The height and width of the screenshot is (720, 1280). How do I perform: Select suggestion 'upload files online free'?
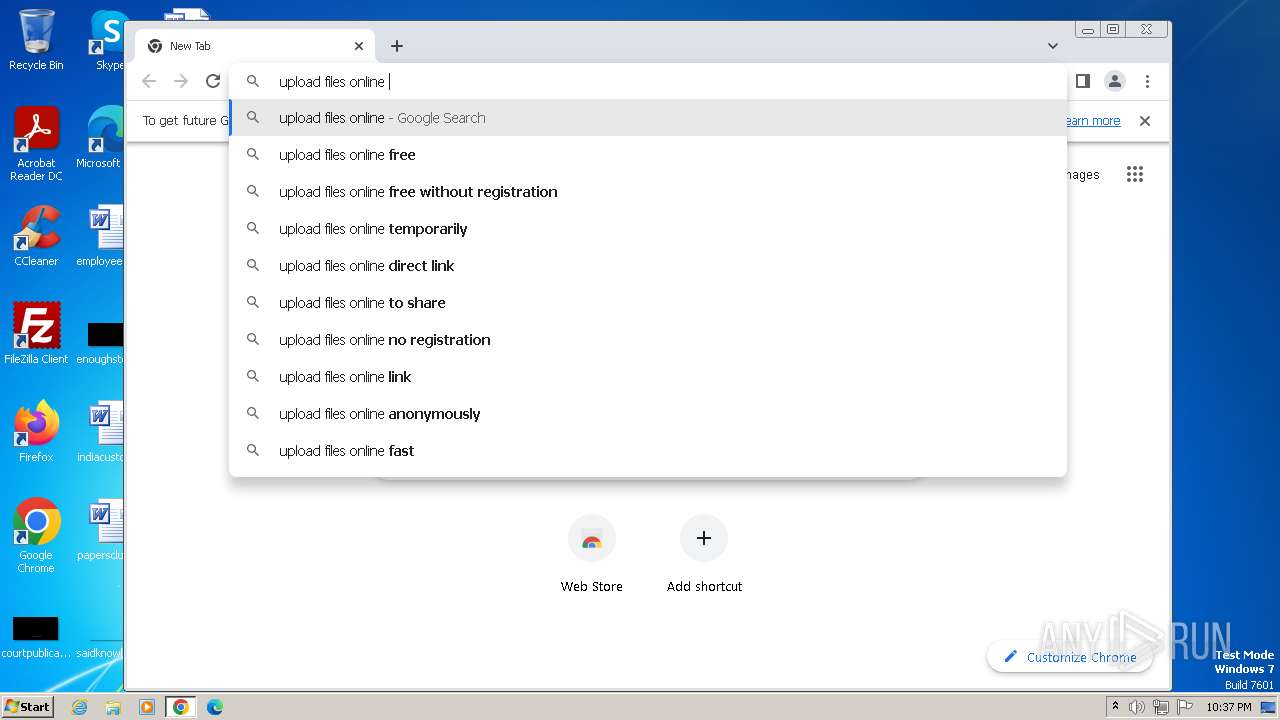(648, 155)
